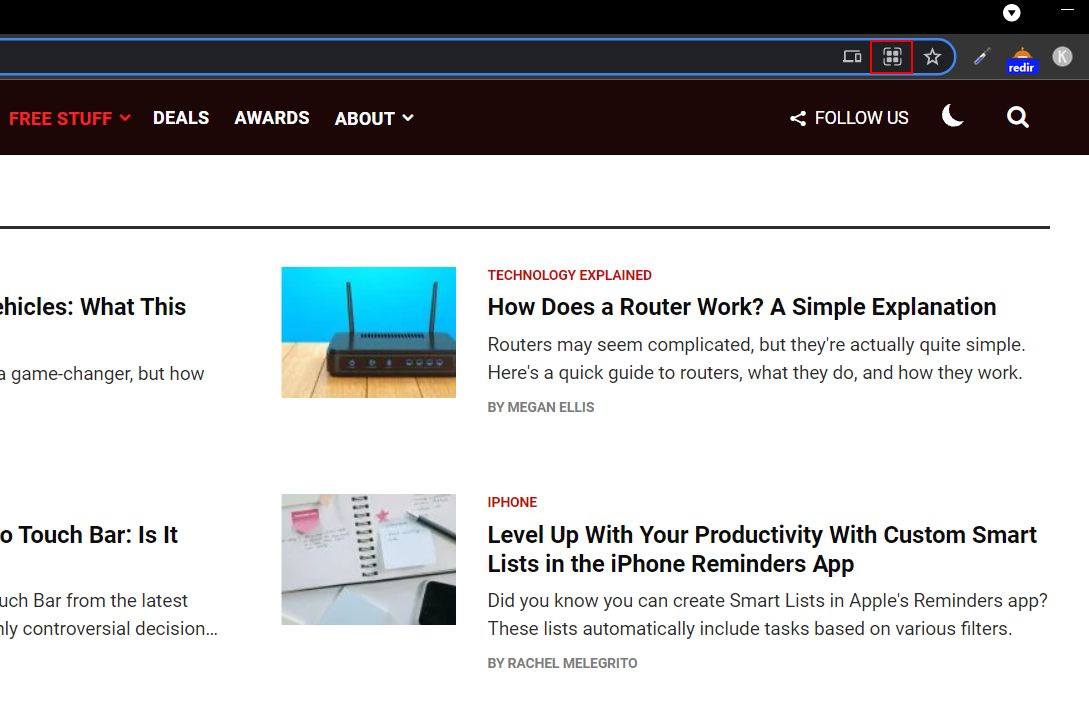Open the IPHONE category link

coord(513,502)
